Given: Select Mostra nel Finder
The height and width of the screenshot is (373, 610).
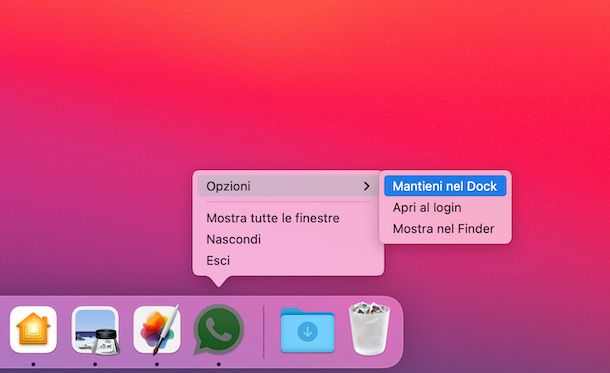Looking at the screenshot, I should coord(443,228).
